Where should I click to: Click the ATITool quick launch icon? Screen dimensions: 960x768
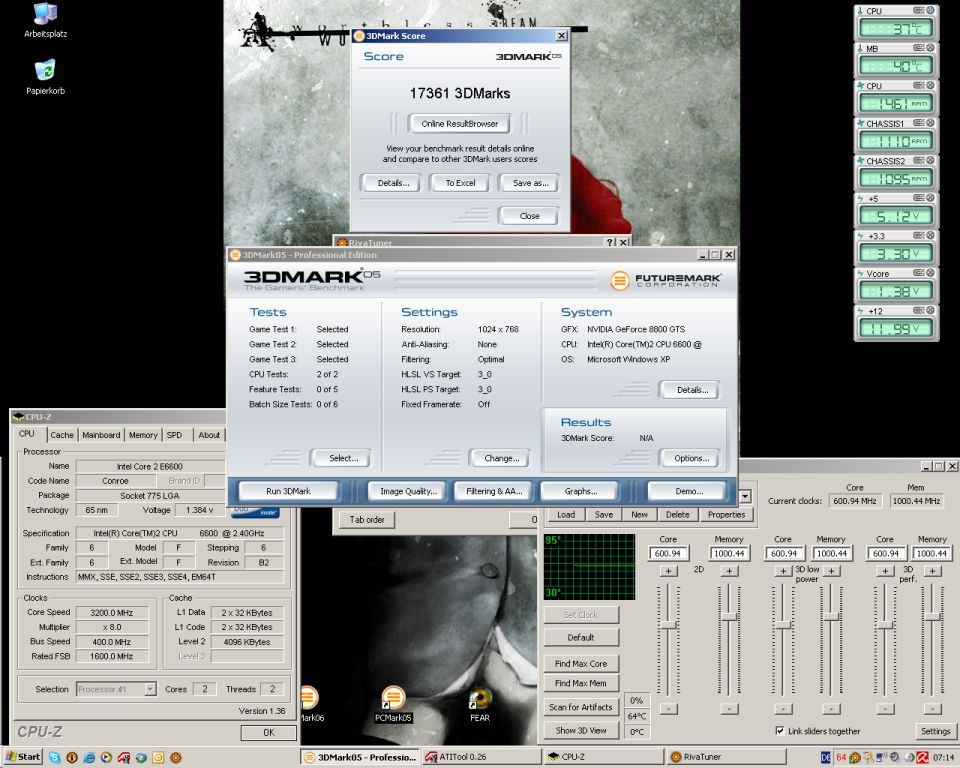(123, 757)
